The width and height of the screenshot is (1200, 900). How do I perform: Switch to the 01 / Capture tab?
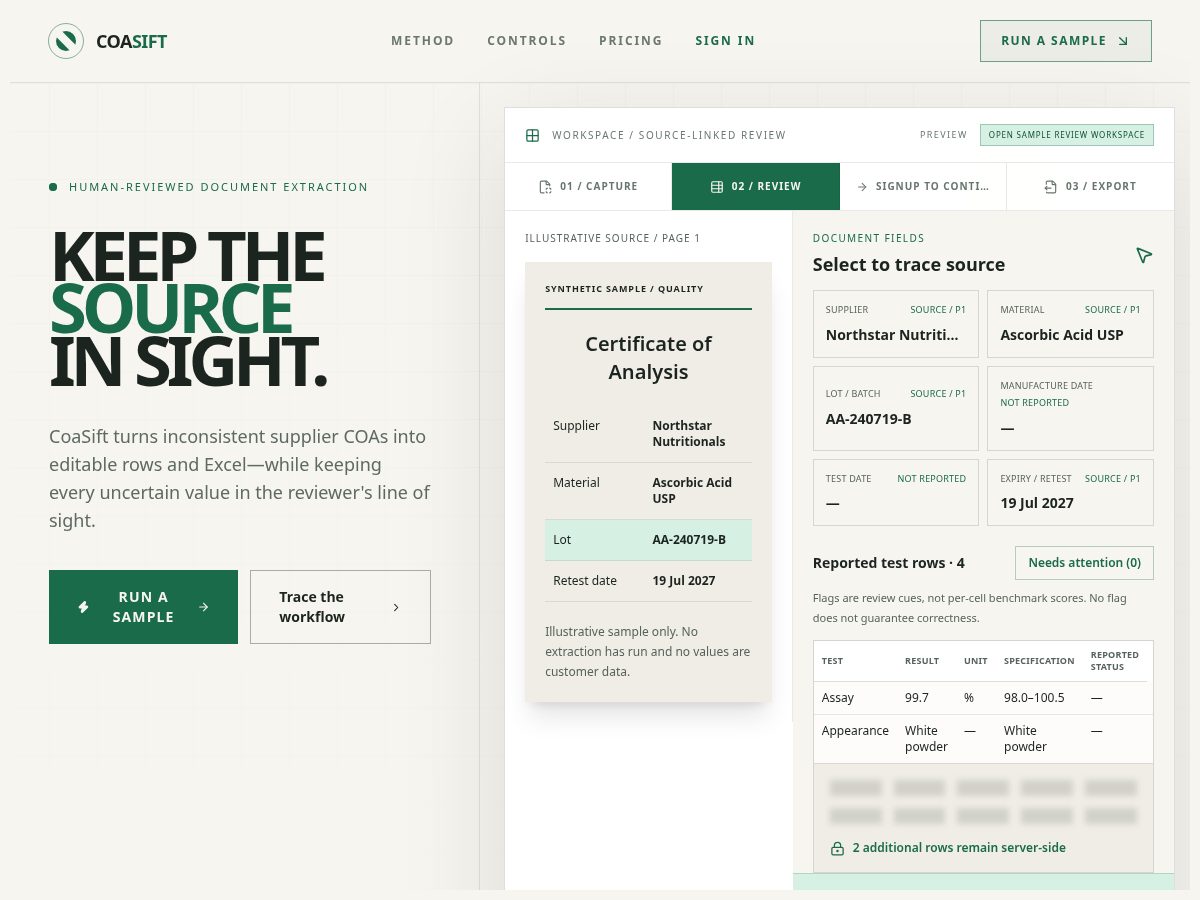(588, 187)
